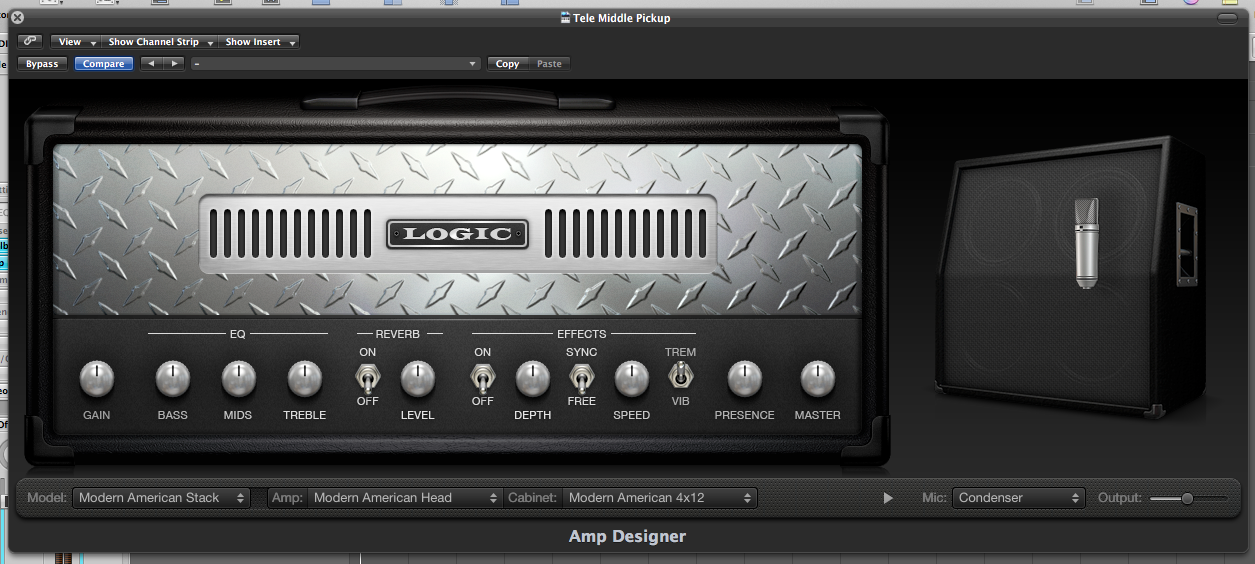Click the PRESENCE knob
Screen dimensions: 1255x564
(744, 379)
